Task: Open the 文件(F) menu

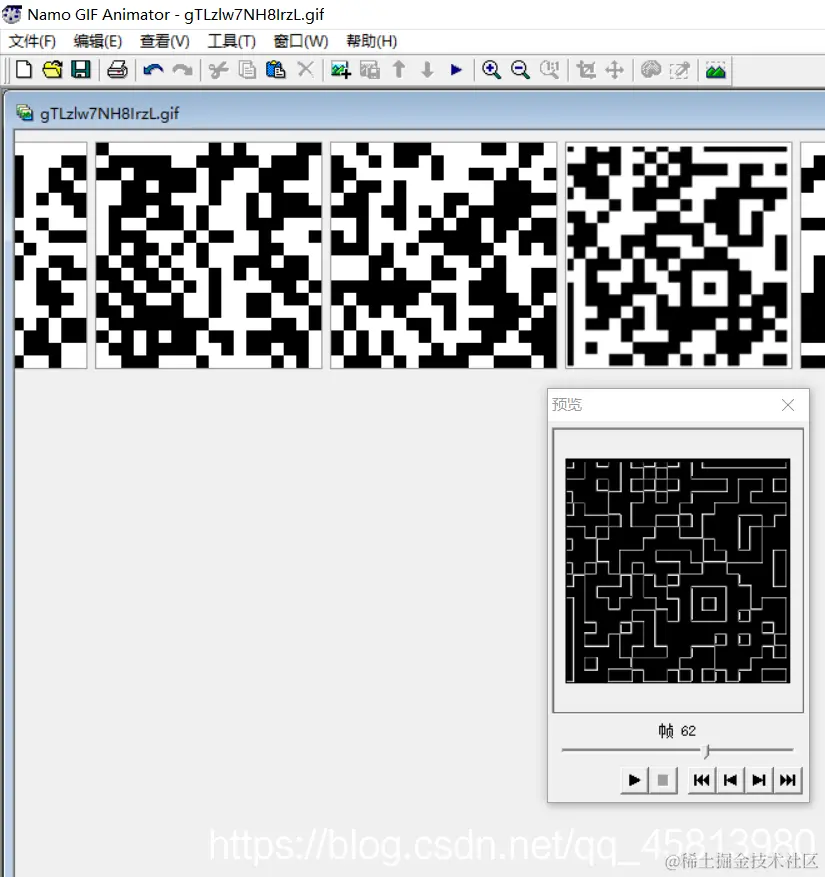Action: pos(32,41)
